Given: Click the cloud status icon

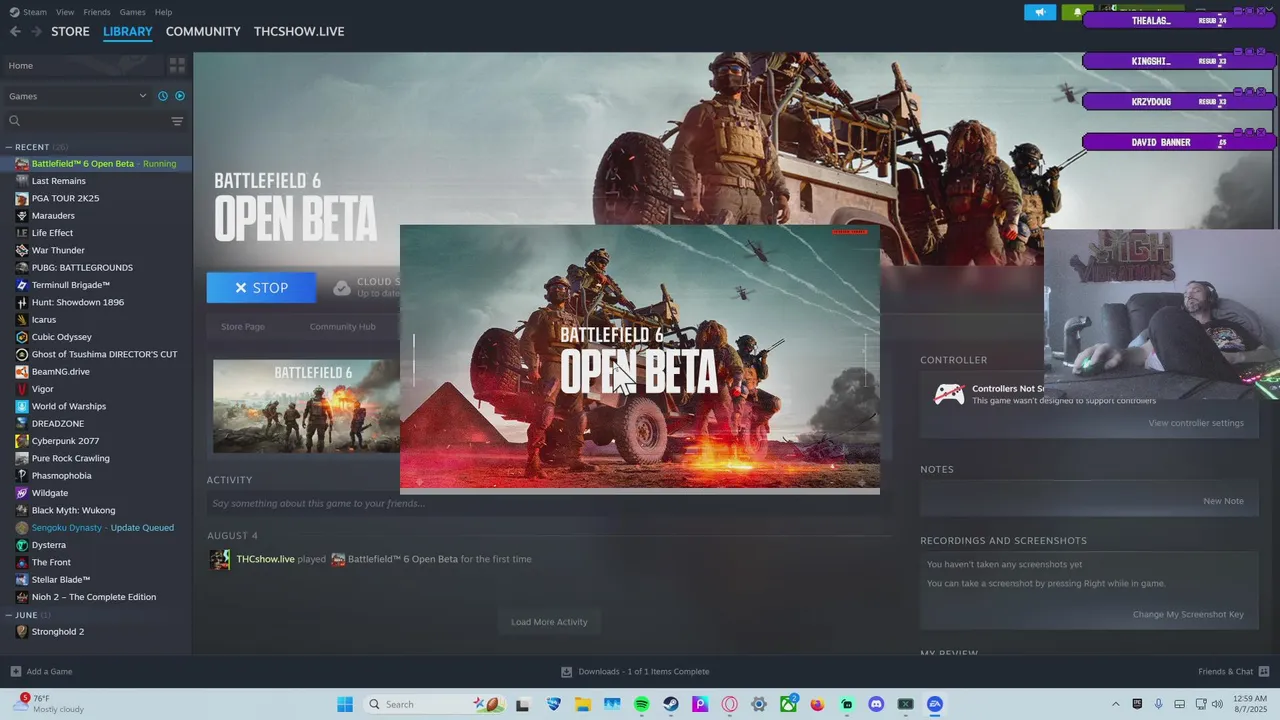Looking at the screenshot, I should pyautogui.click(x=342, y=288).
